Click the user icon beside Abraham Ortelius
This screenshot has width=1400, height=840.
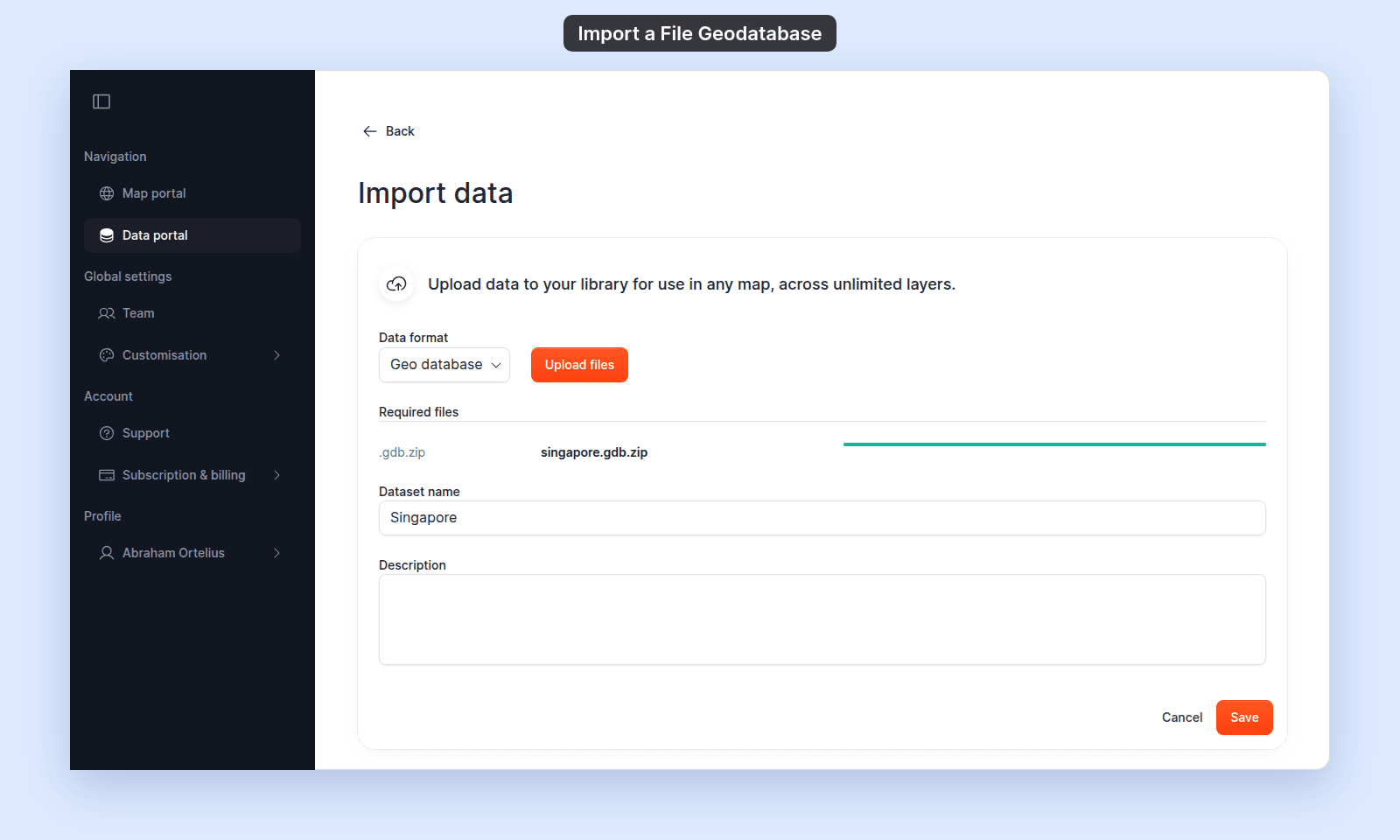point(107,553)
